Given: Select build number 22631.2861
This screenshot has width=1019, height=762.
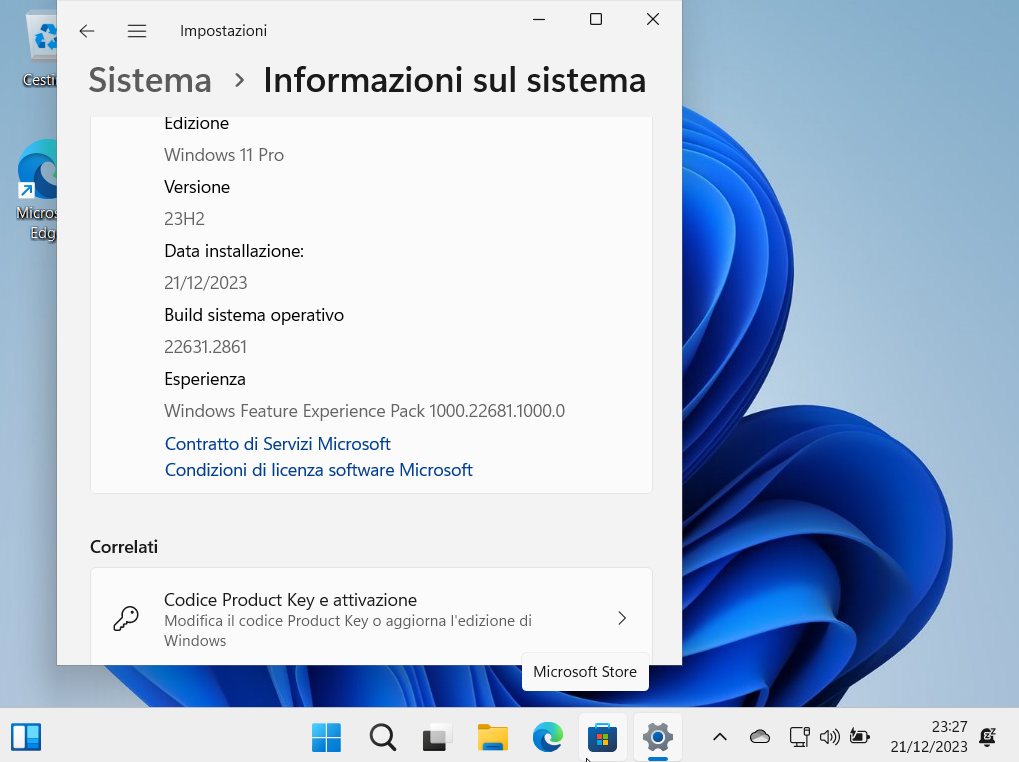Looking at the screenshot, I should (205, 347).
